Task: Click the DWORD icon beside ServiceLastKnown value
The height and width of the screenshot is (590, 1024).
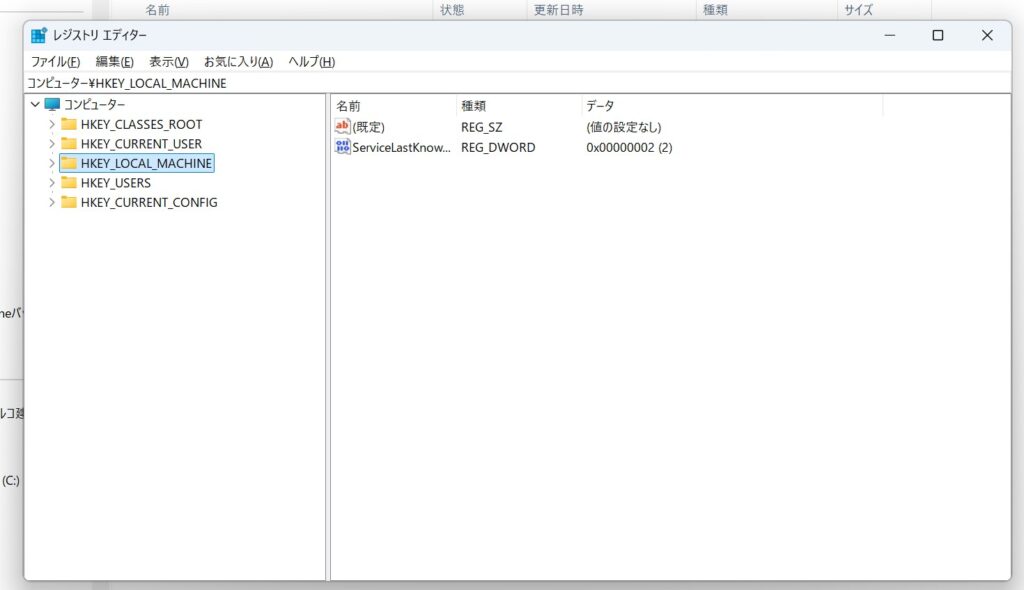Action: (342, 147)
